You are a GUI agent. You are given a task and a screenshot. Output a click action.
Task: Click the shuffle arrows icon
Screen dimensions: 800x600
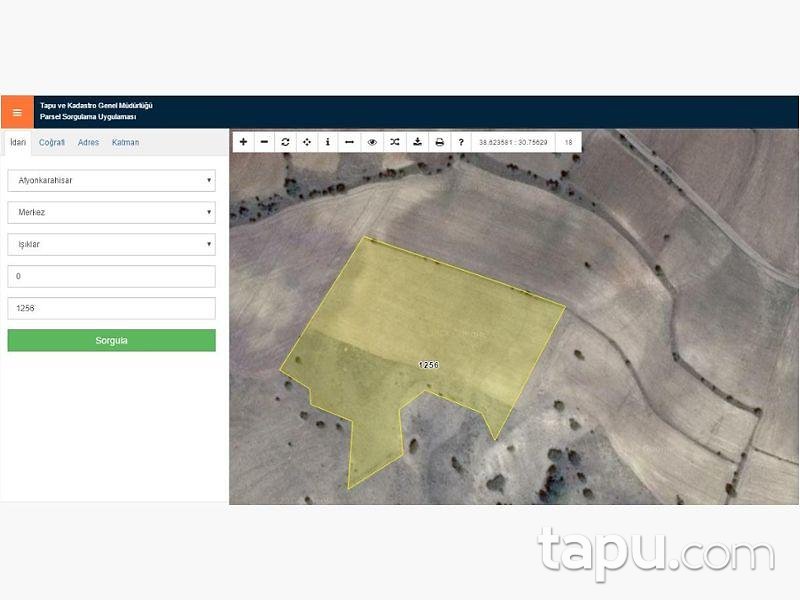(395, 142)
